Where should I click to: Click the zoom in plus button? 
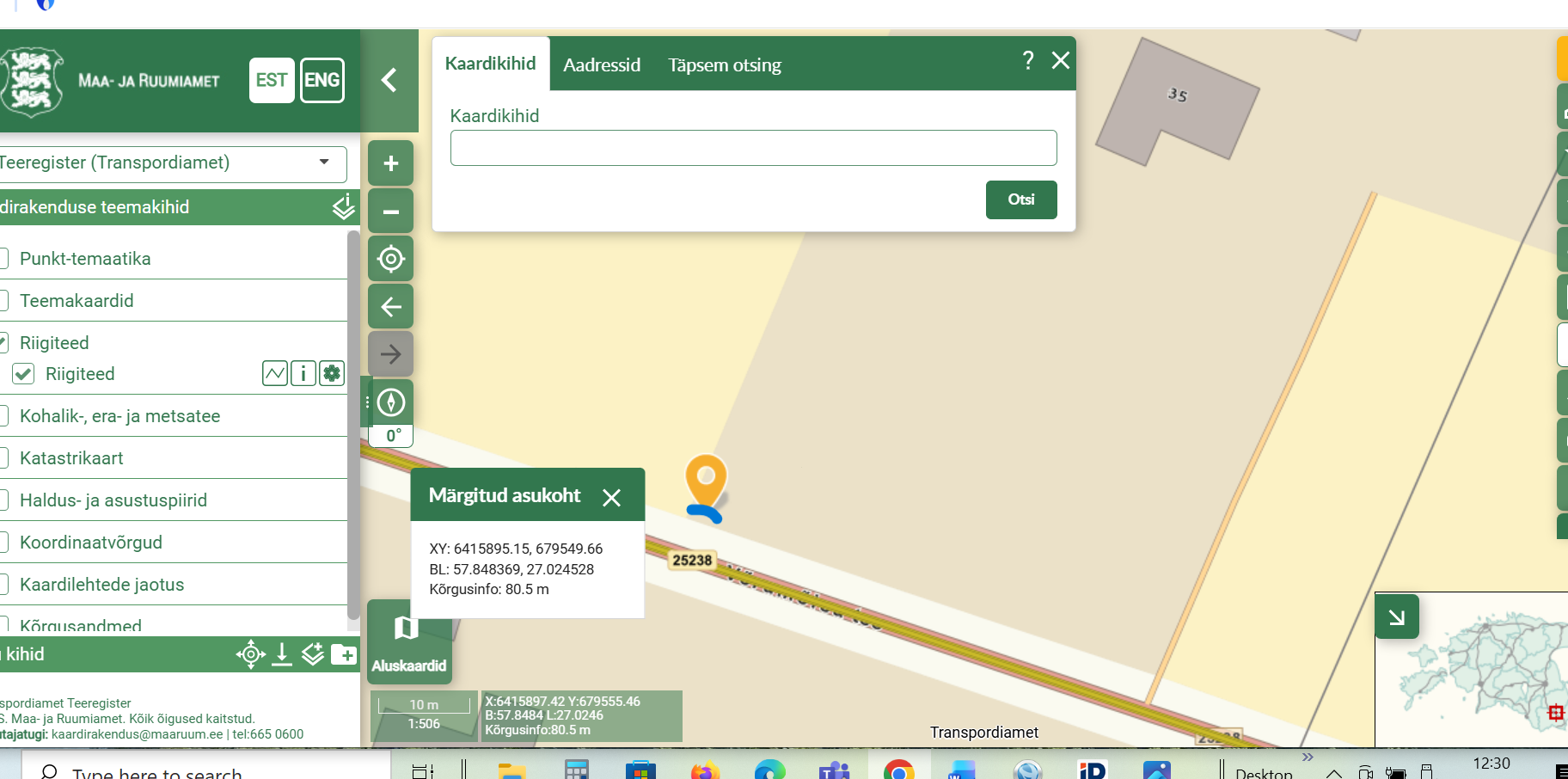coord(390,163)
